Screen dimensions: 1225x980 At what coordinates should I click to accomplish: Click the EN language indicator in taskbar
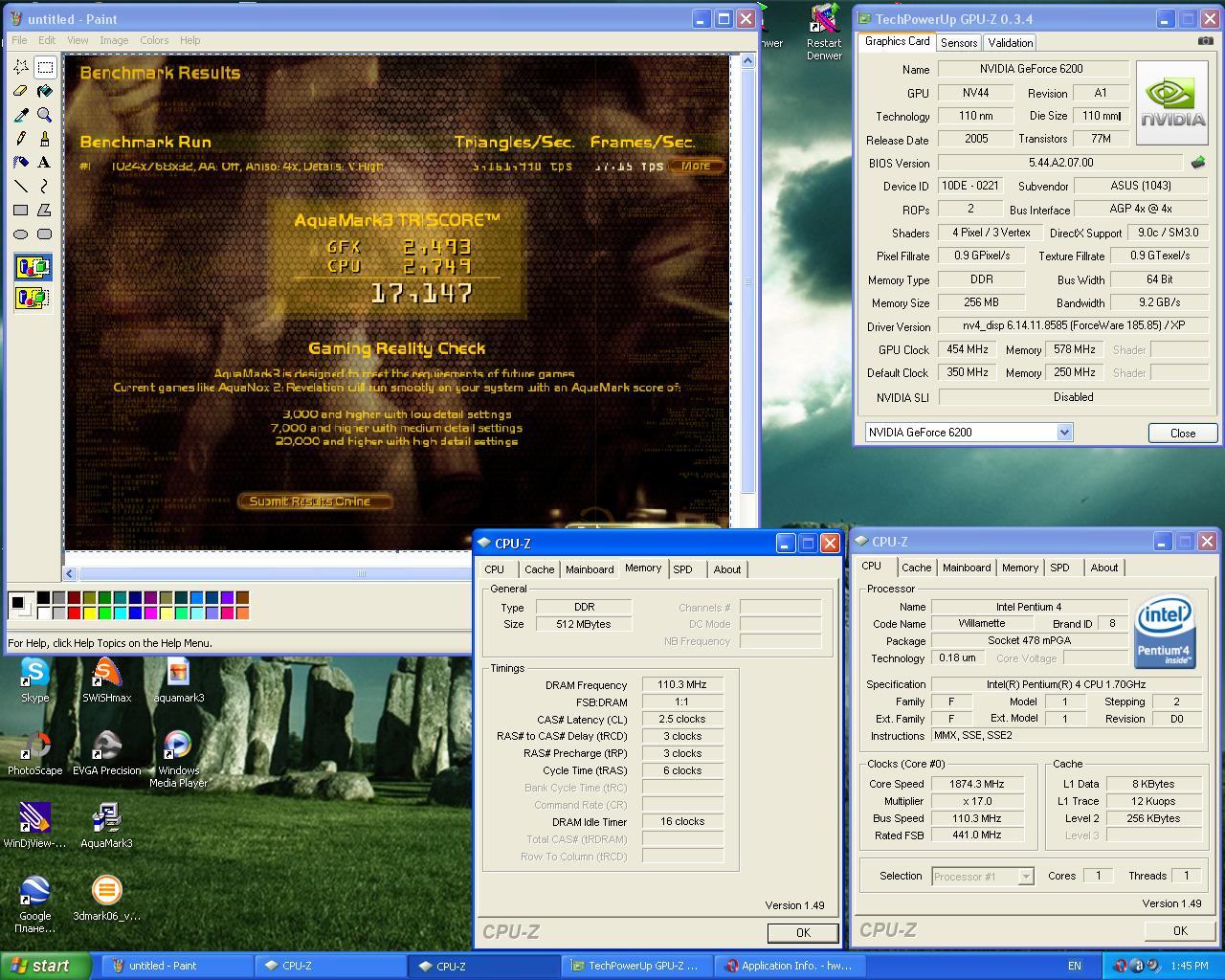(1075, 966)
